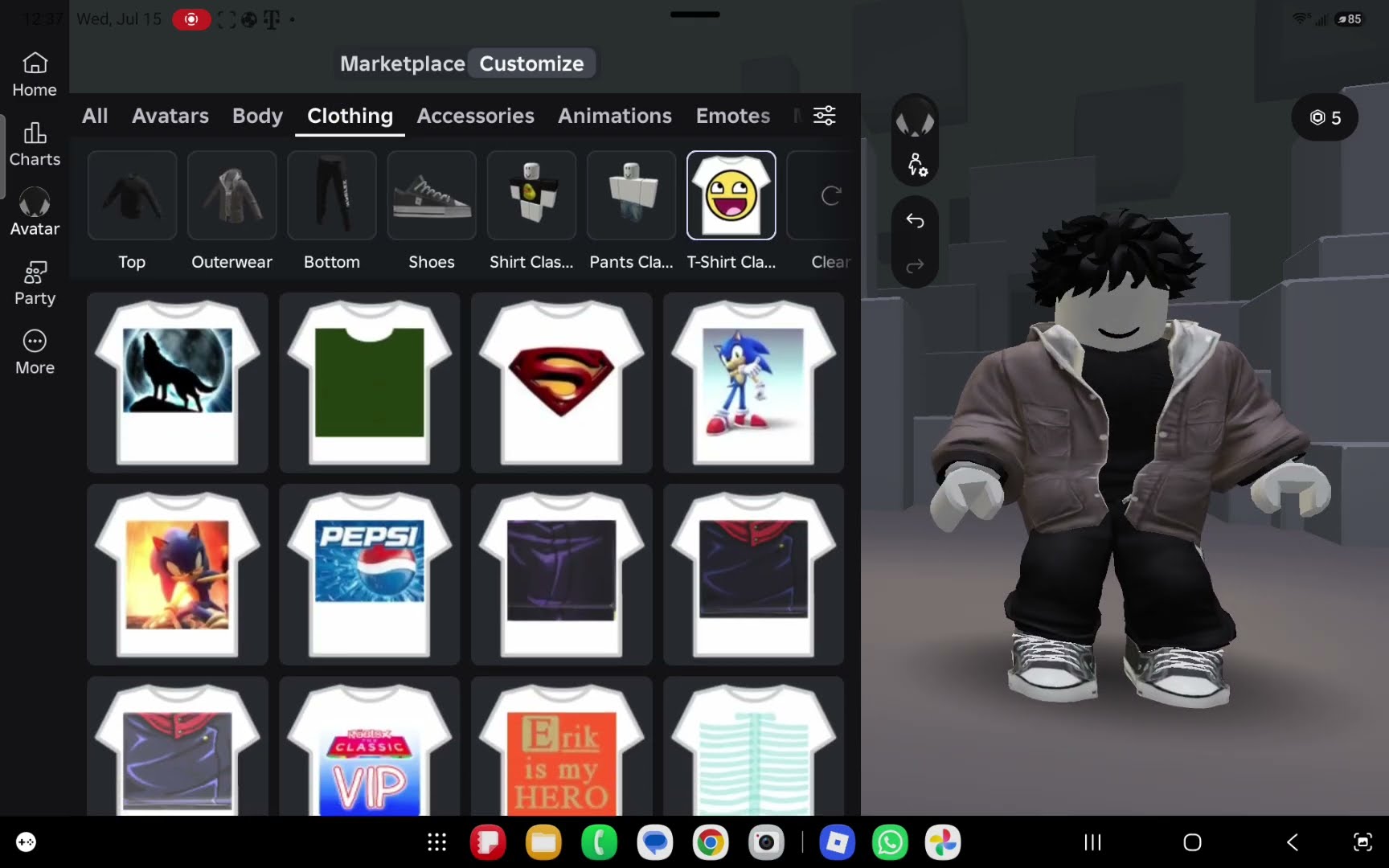Switch to the Customize tab

point(531,63)
